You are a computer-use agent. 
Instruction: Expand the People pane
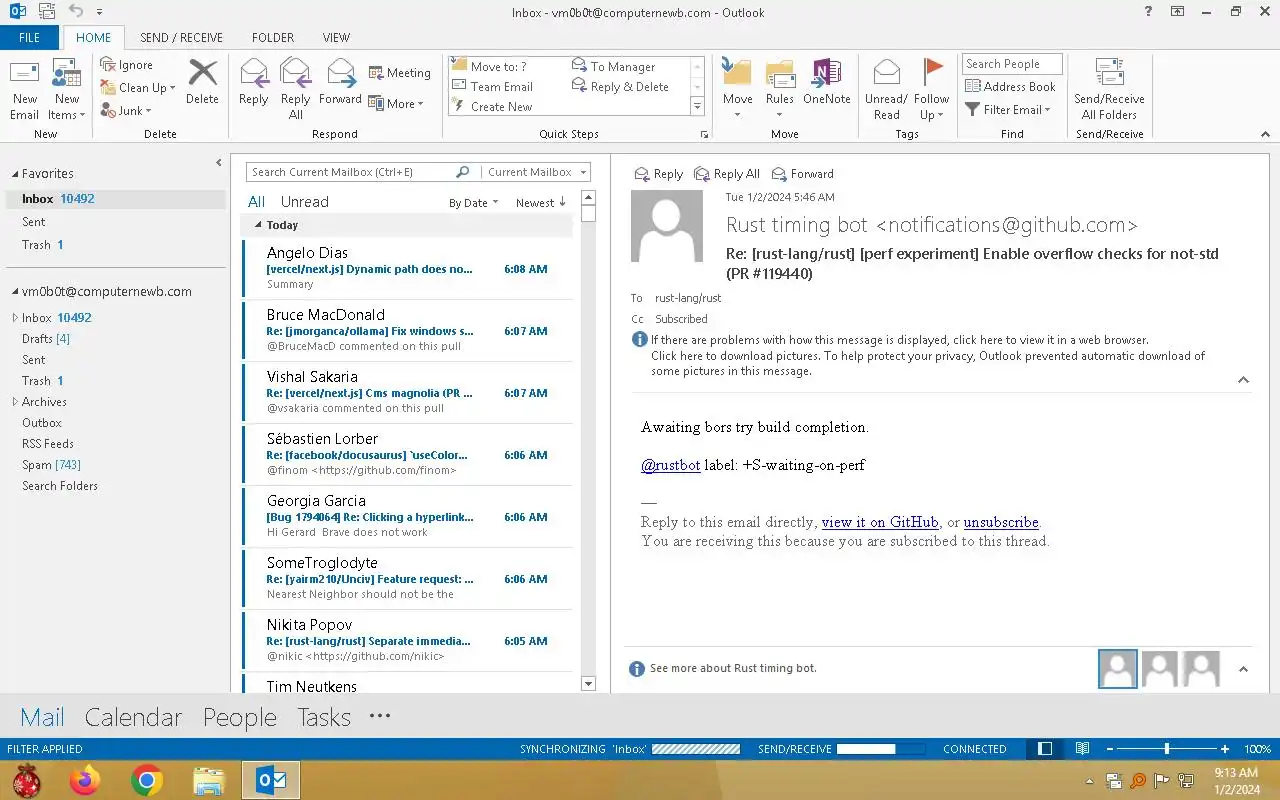[x=1243, y=669]
